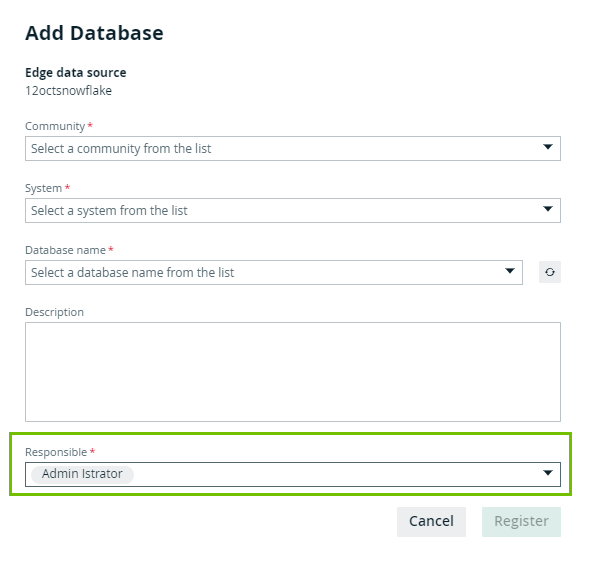Click the refresh icon beside Database name
Image resolution: width=601 pixels, height=567 pixels.
click(549, 272)
